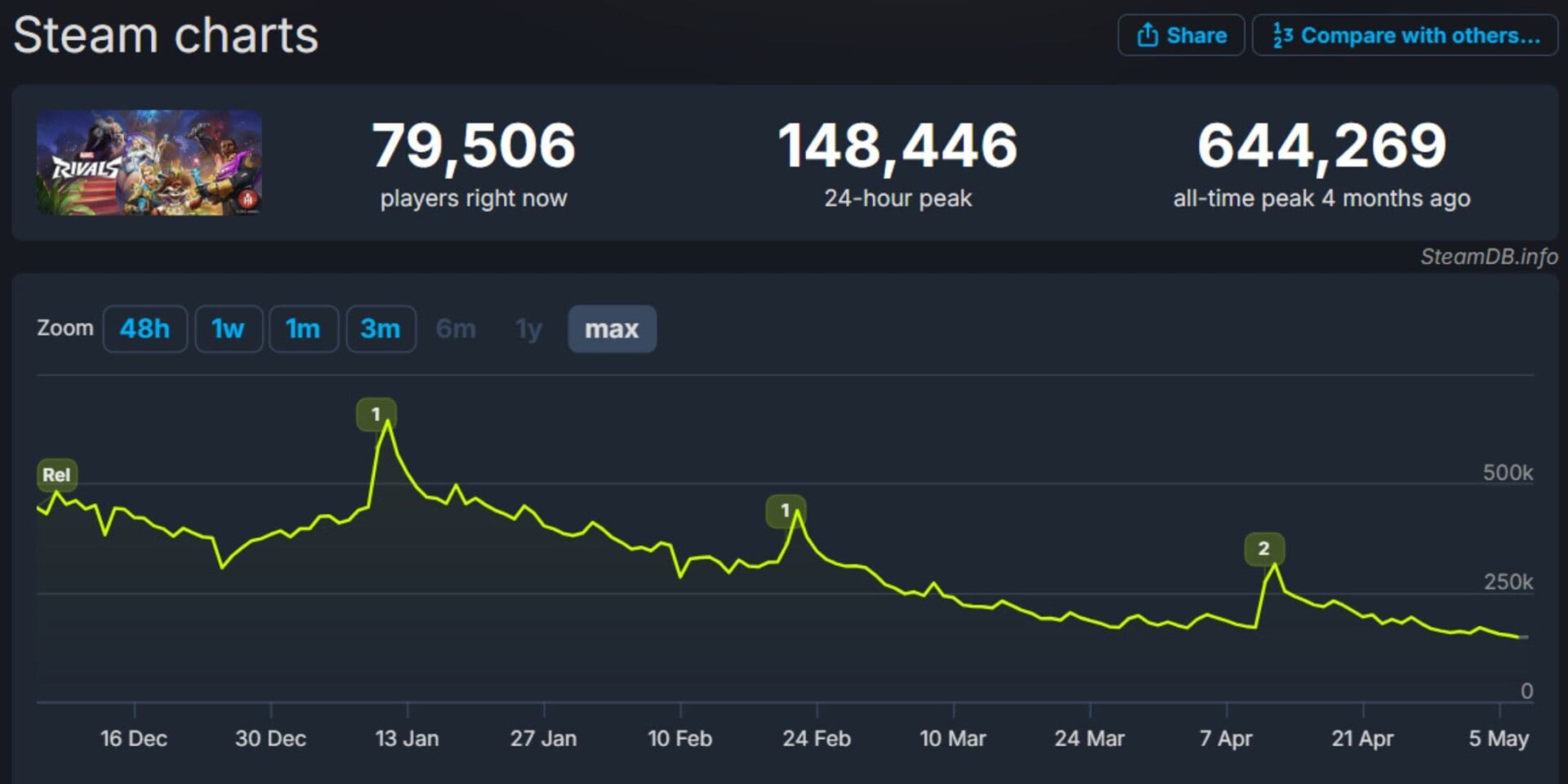Open the SteamDB.info link
Viewport: 1568px width, 784px height.
coord(1486,256)
